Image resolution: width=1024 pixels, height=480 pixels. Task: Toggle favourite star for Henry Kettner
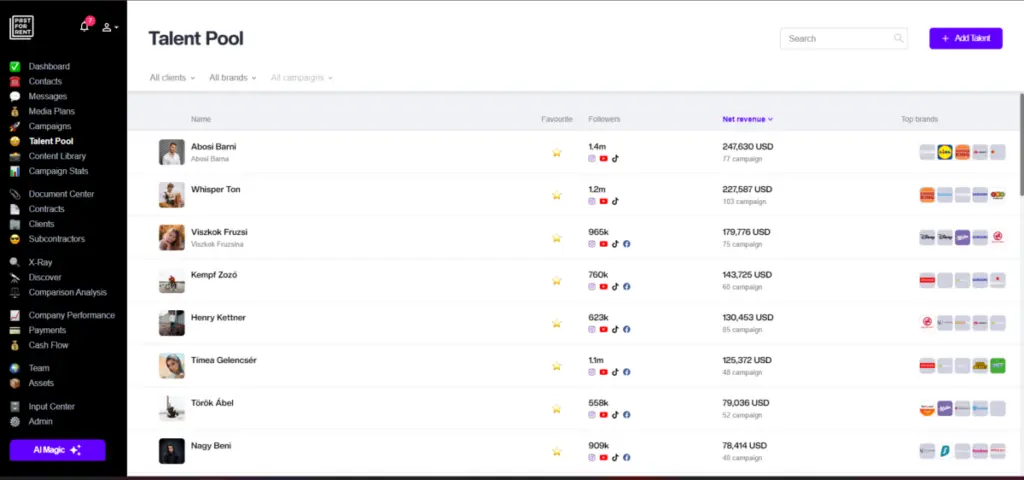pyautogui.click(x=557, y=323)
